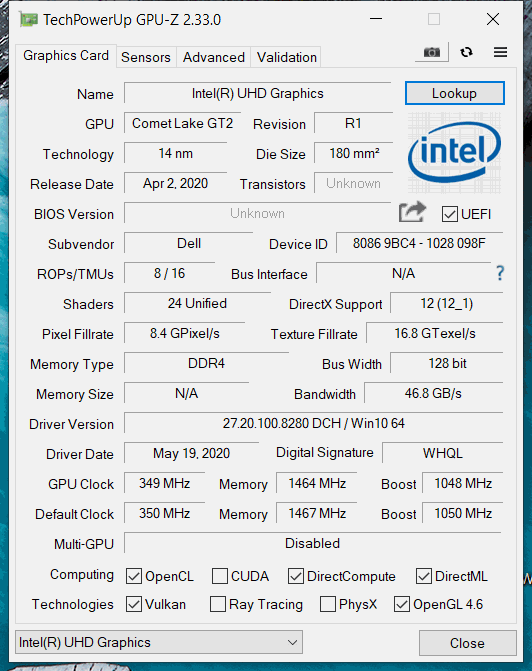Expand the Intel(R) UHD Graphics GPU dropdown

tap(159, 642)
